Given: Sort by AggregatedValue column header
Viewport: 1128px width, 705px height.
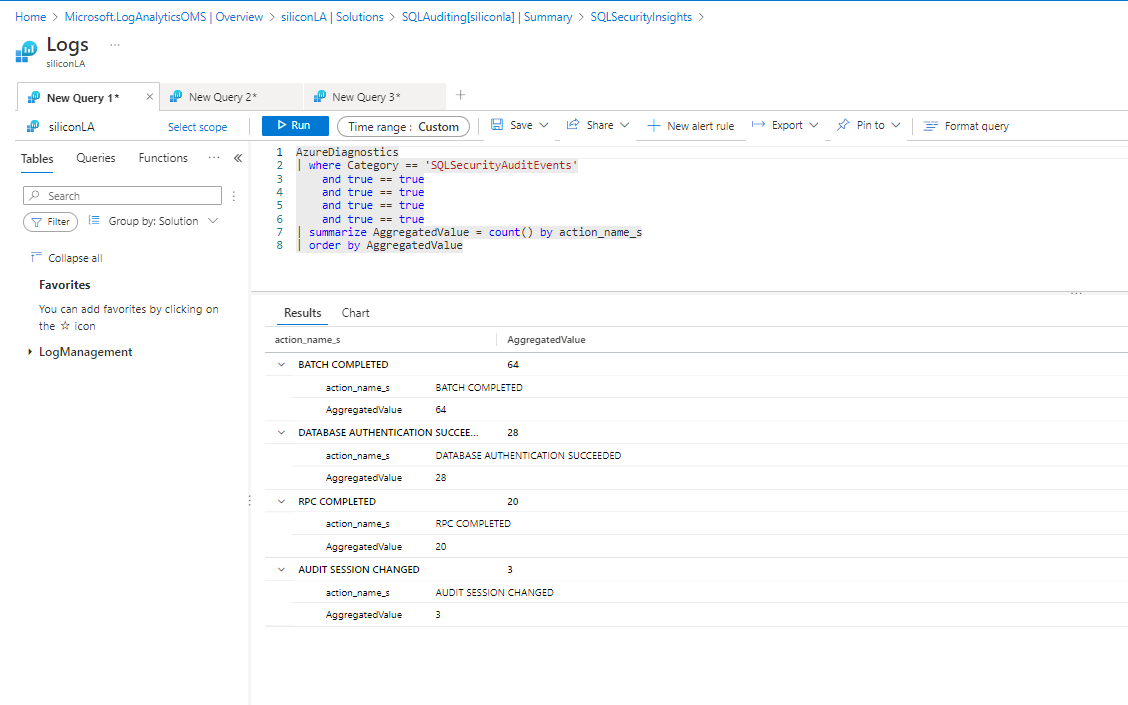Looking at the screenshot, I should [x=546, y=340].
